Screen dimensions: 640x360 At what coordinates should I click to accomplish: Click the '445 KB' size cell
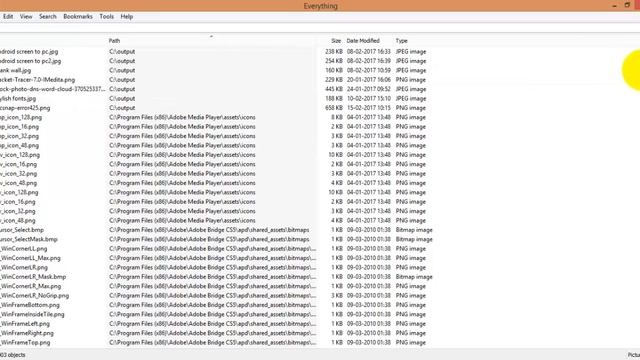334,89
